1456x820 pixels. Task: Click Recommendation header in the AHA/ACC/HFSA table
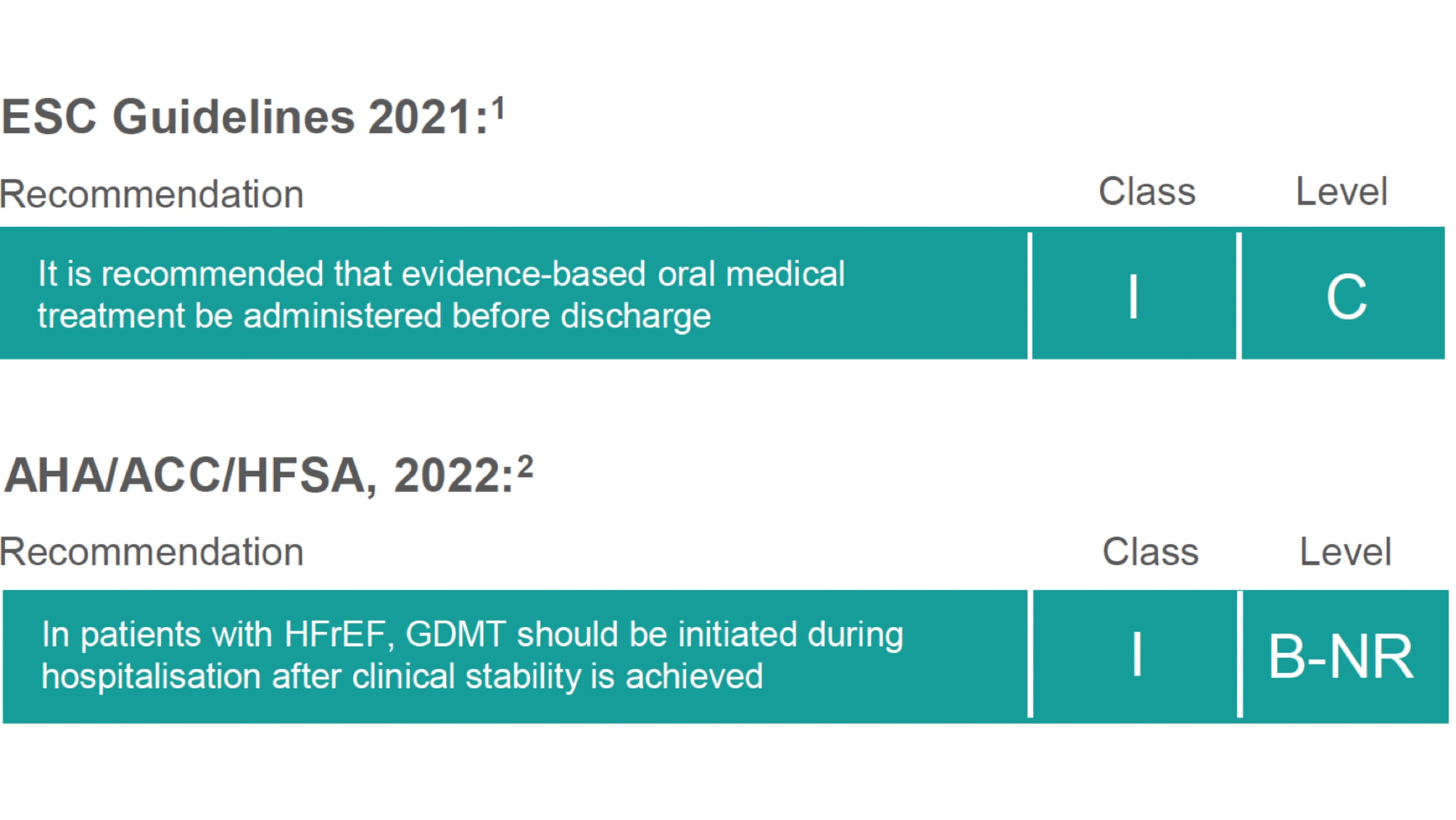coord(151,551)
